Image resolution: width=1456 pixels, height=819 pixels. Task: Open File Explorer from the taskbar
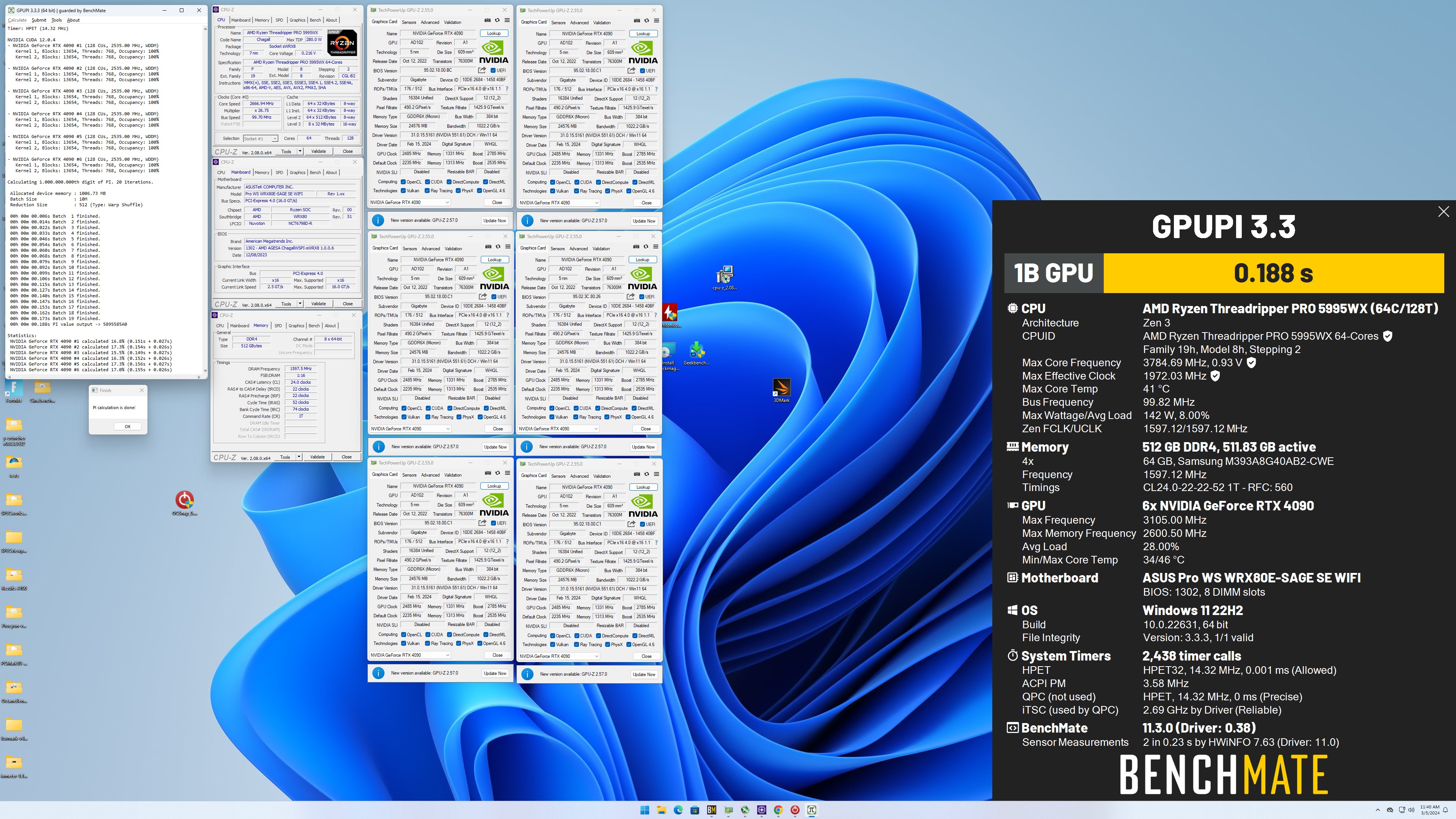[661, 810]
